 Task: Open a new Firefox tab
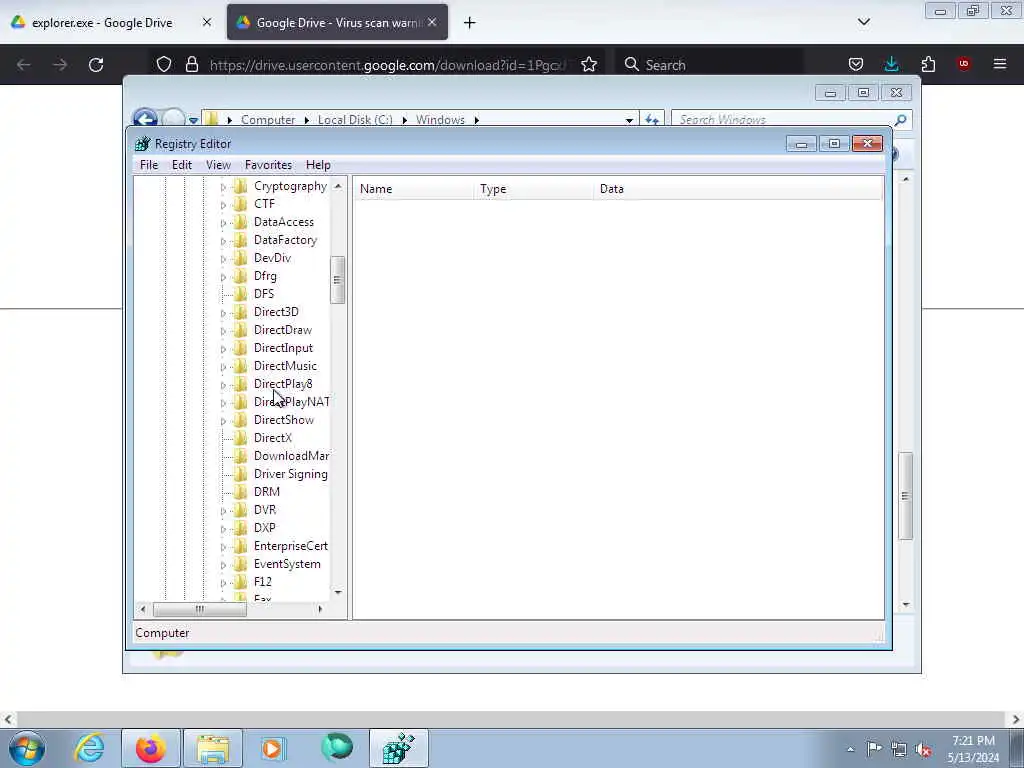pyautogui.click(x=470, y=23)
